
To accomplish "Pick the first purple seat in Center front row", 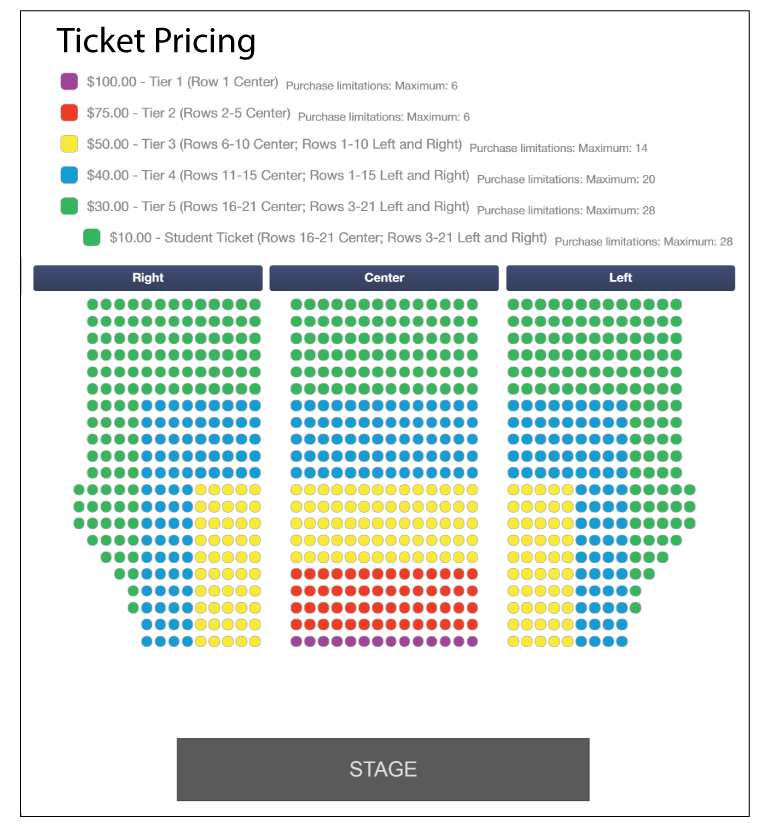I will 296,642.
